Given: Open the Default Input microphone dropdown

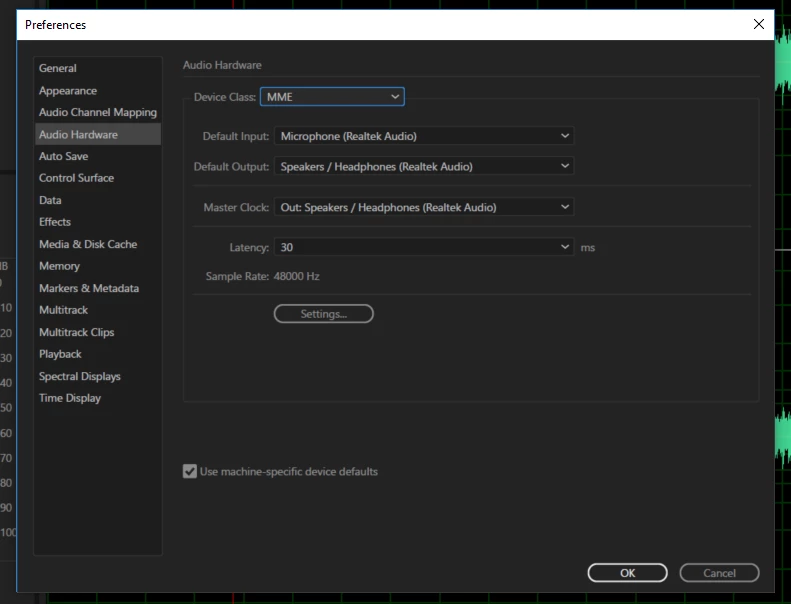Looking at the screenshot, I should pyautogui.click(x=424, y=136).
